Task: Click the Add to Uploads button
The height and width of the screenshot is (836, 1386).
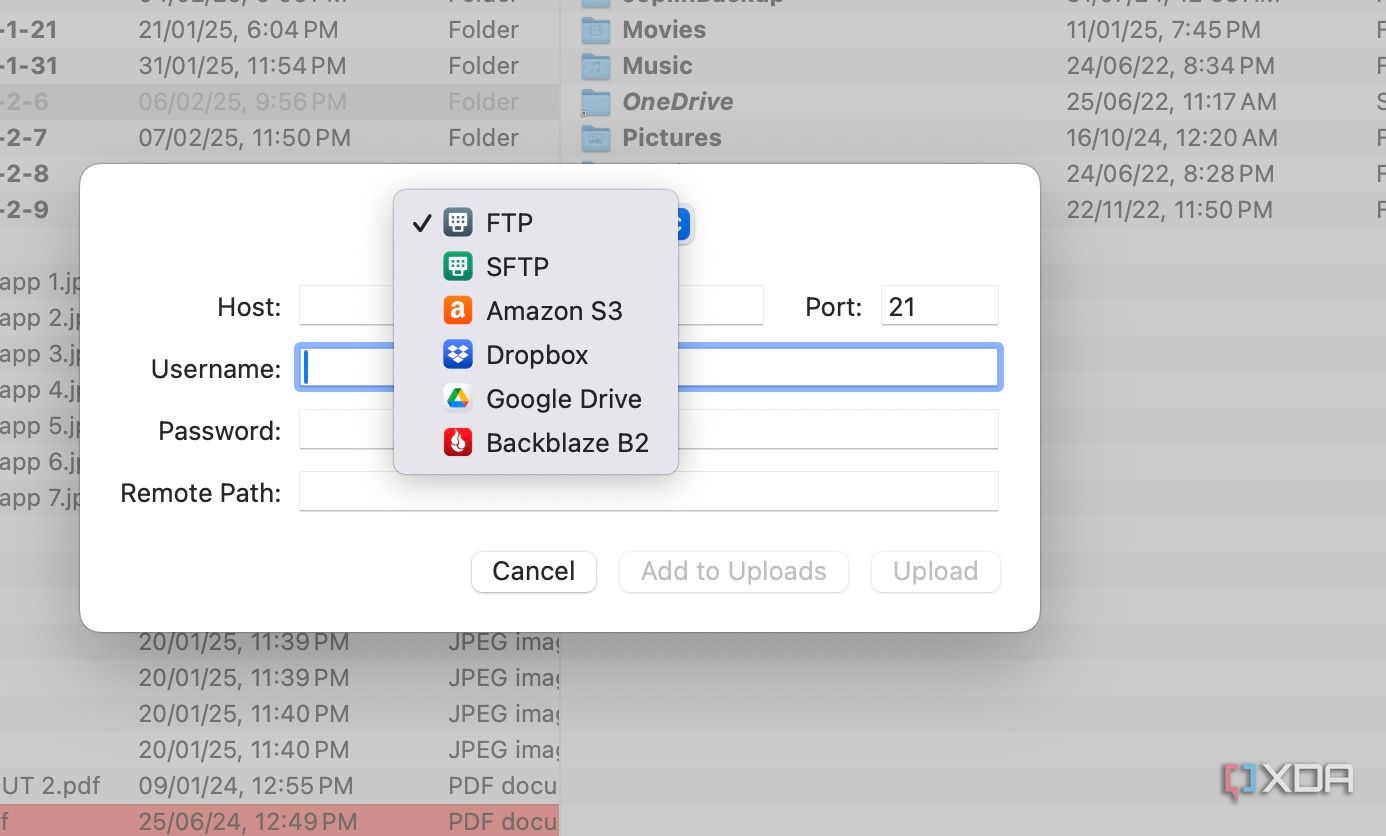Action: coord(733,571)
